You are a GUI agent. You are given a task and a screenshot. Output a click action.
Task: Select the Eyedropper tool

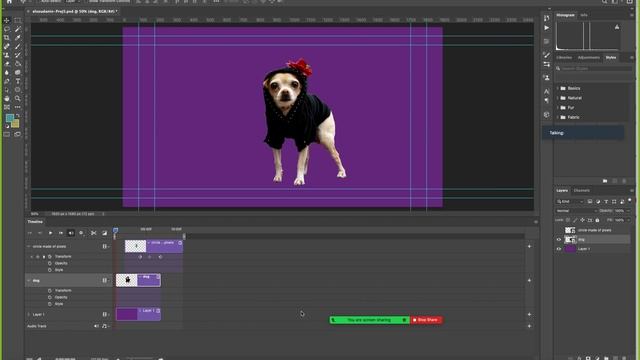click(x=18, y=38)
